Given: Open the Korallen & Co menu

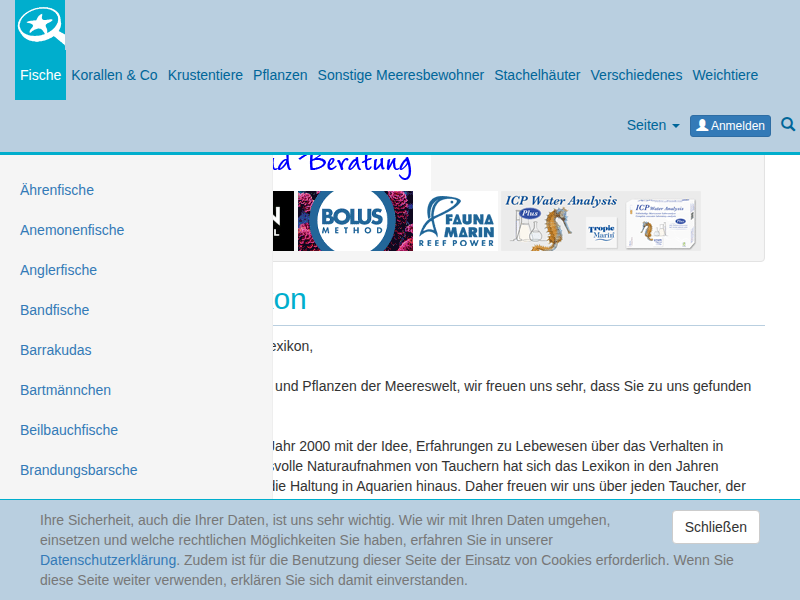Looking at the screenshot, I should coord(114,75).
